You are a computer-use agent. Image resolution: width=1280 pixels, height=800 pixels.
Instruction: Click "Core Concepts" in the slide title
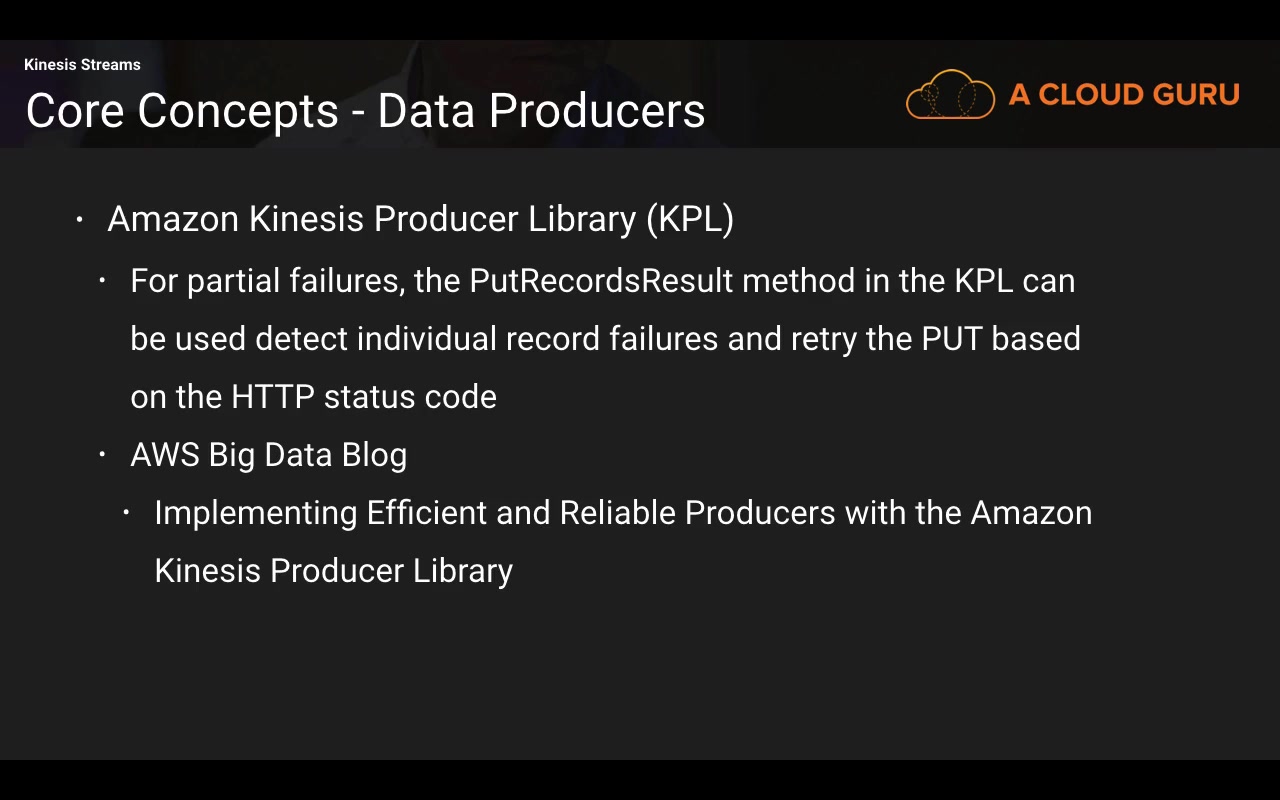point(181,111)
